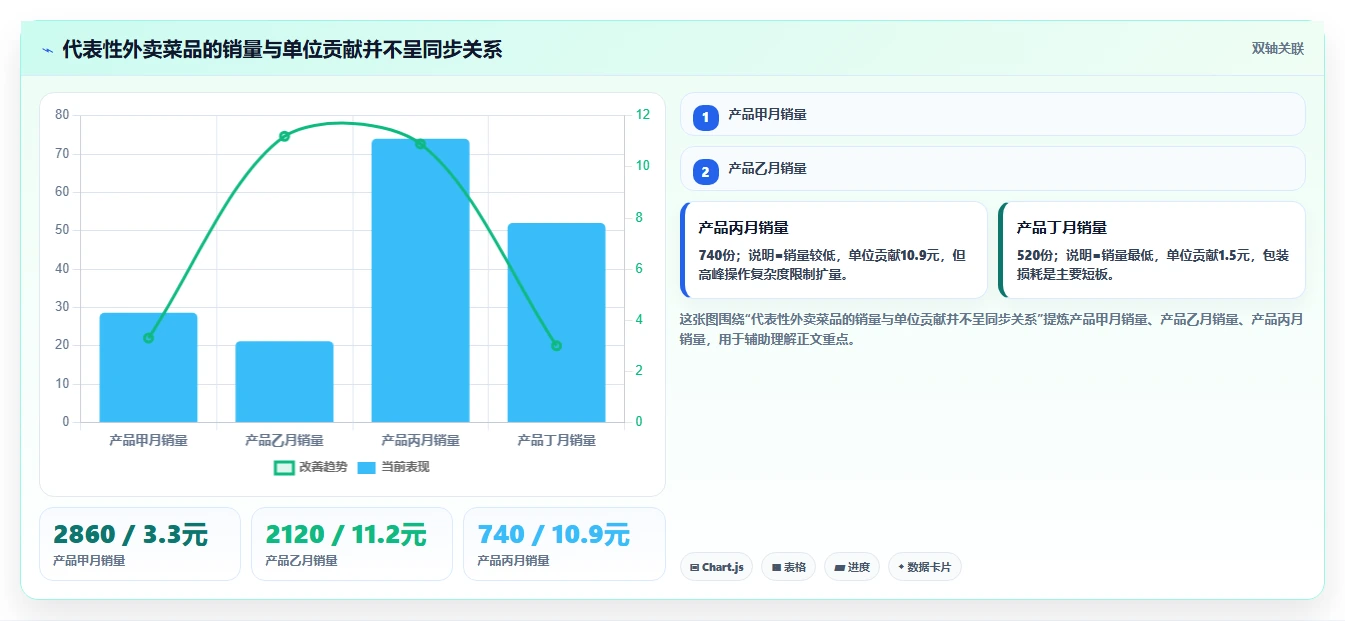Select the 产品丁月销量 bar in the chart
This screenshot has height=621, width=1345.
tap(556, 322)
